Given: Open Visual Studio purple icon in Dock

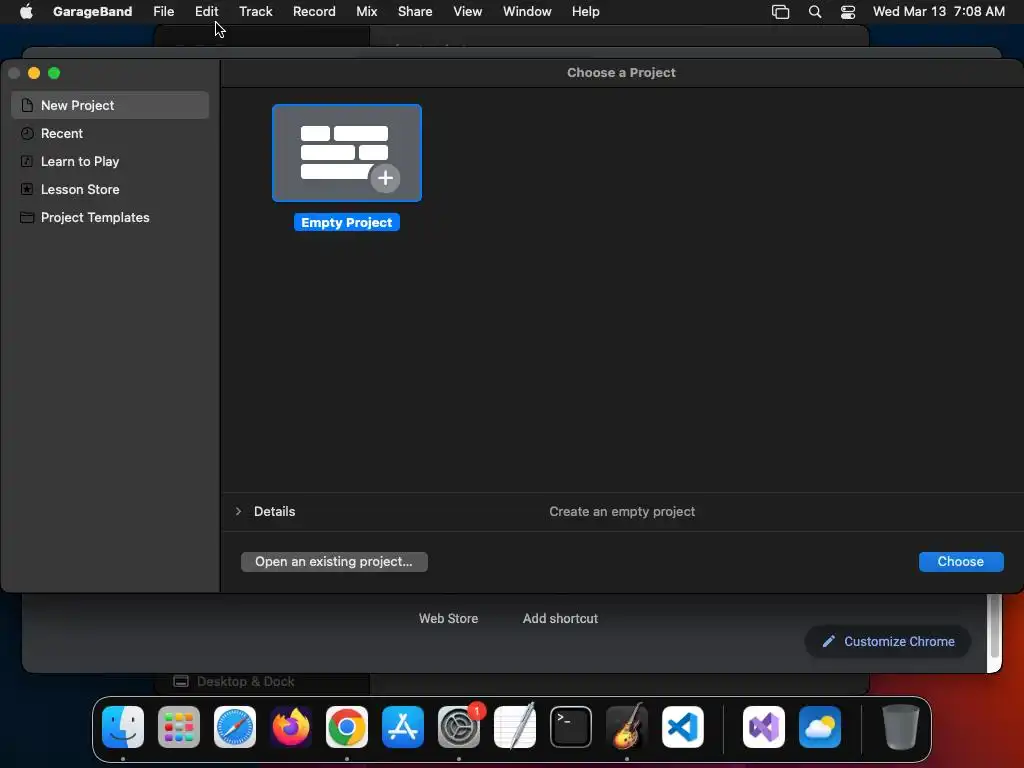Looking at the screenshot, I should (764, 727).
